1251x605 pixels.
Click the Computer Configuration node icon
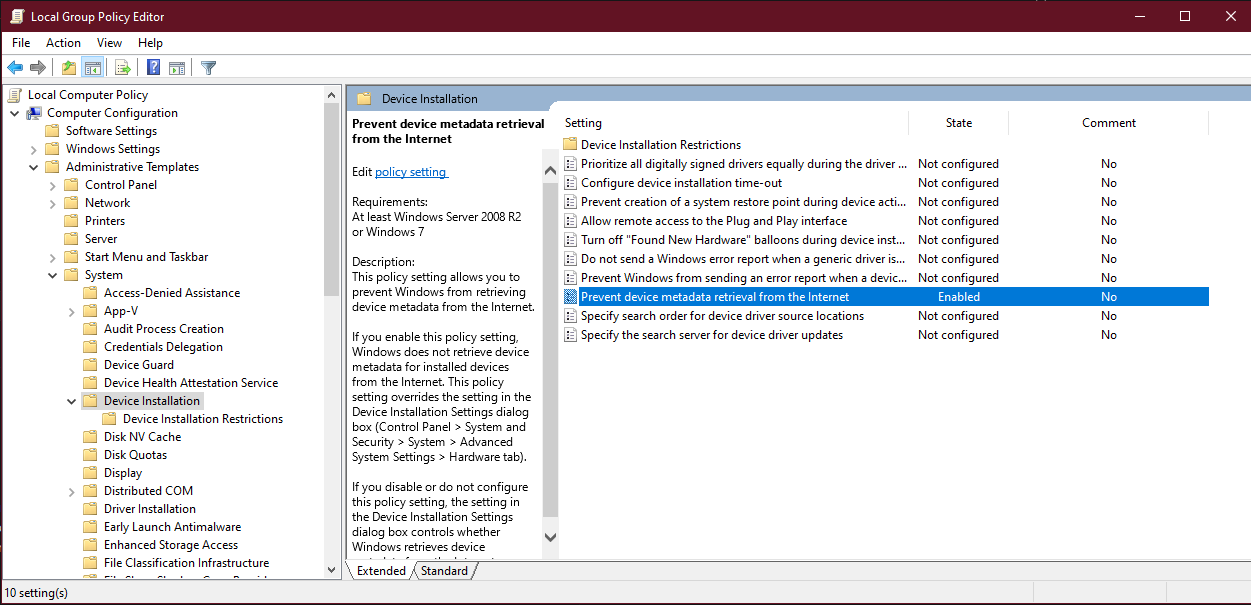[x=34, y=113]
